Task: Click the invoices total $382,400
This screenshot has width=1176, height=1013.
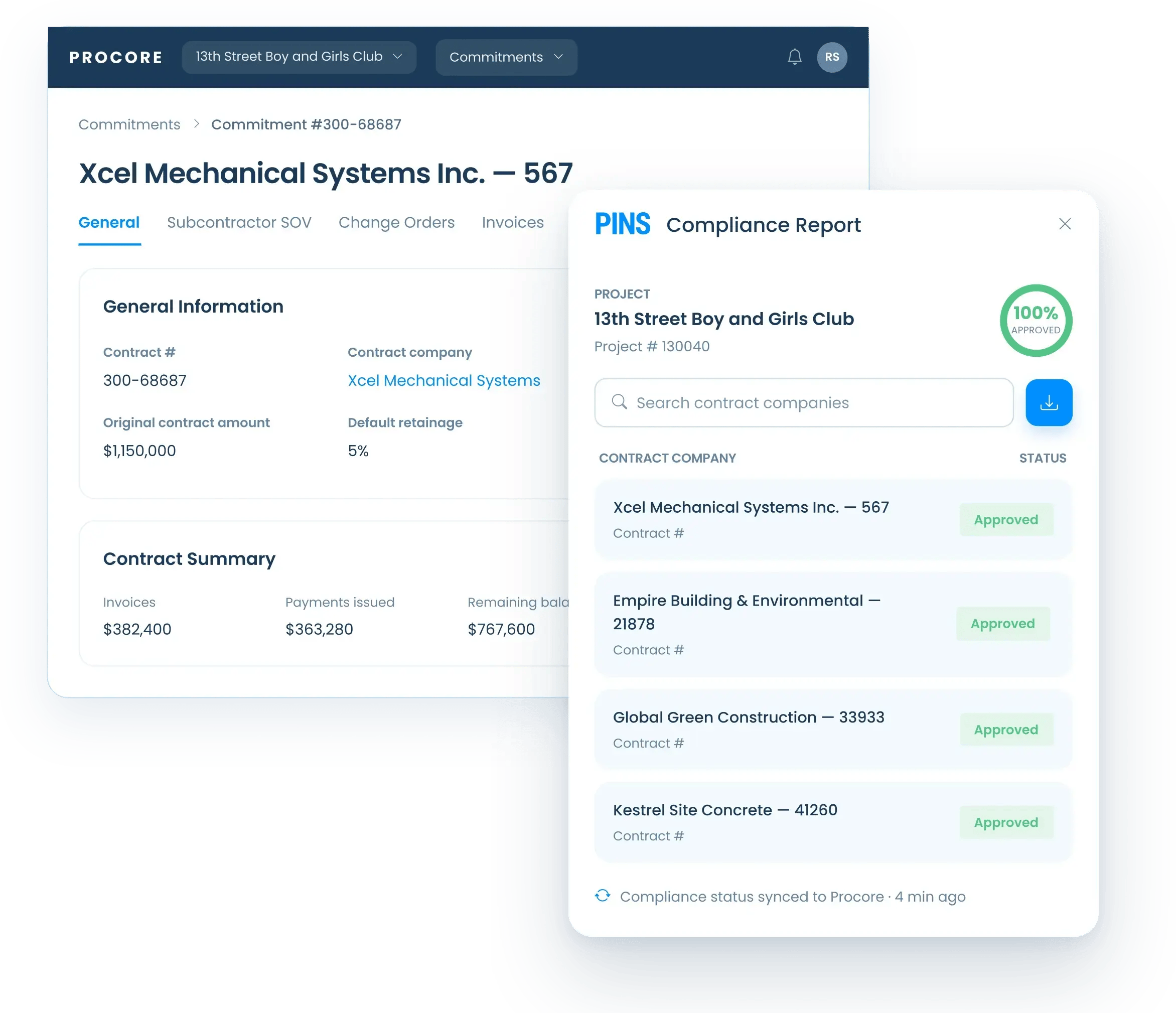Action: (x=137, y=629)
